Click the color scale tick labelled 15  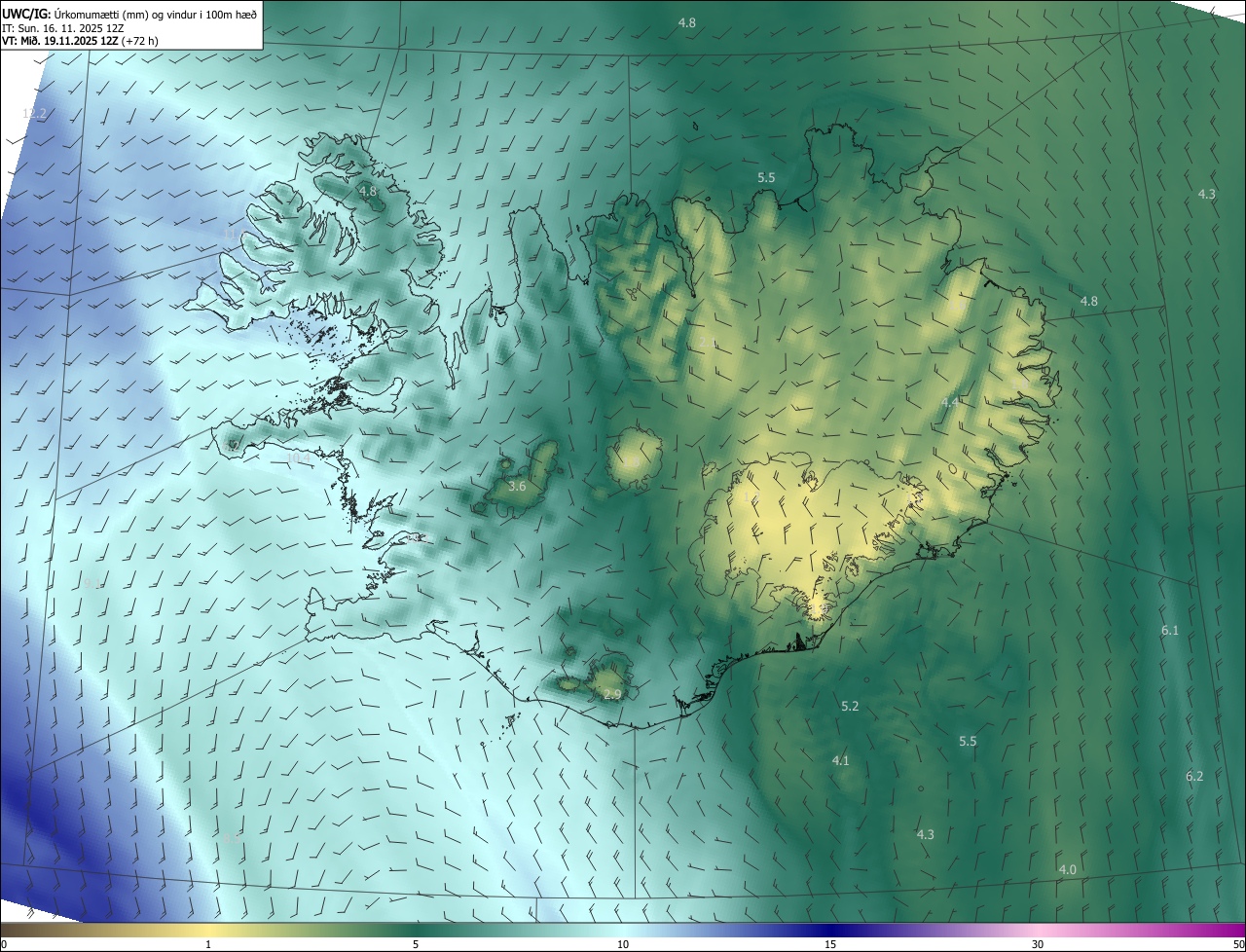(830, 944)
